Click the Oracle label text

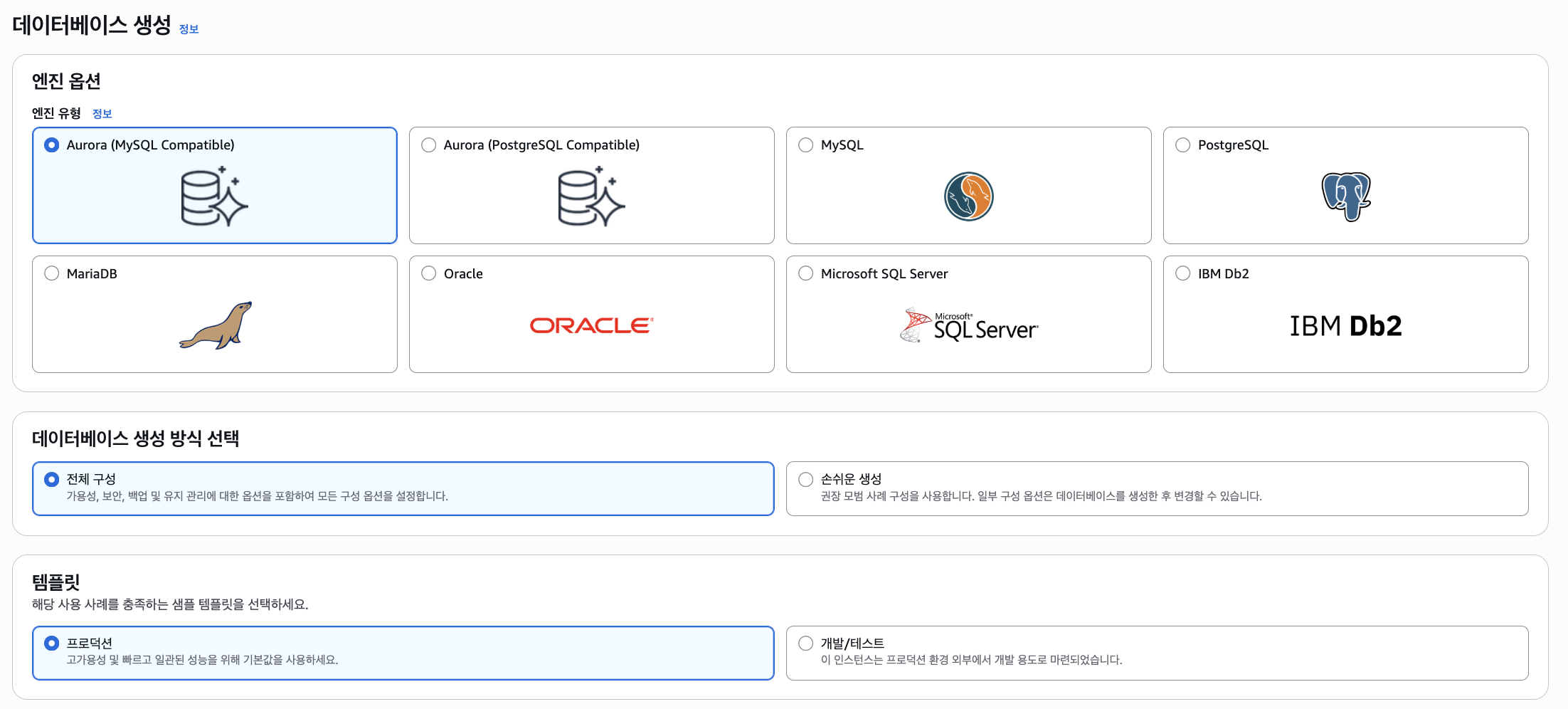463,274
